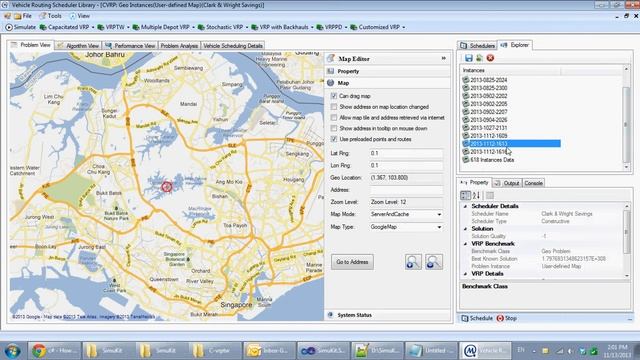Click the VRPPD toolbar button

click(330, 27)
